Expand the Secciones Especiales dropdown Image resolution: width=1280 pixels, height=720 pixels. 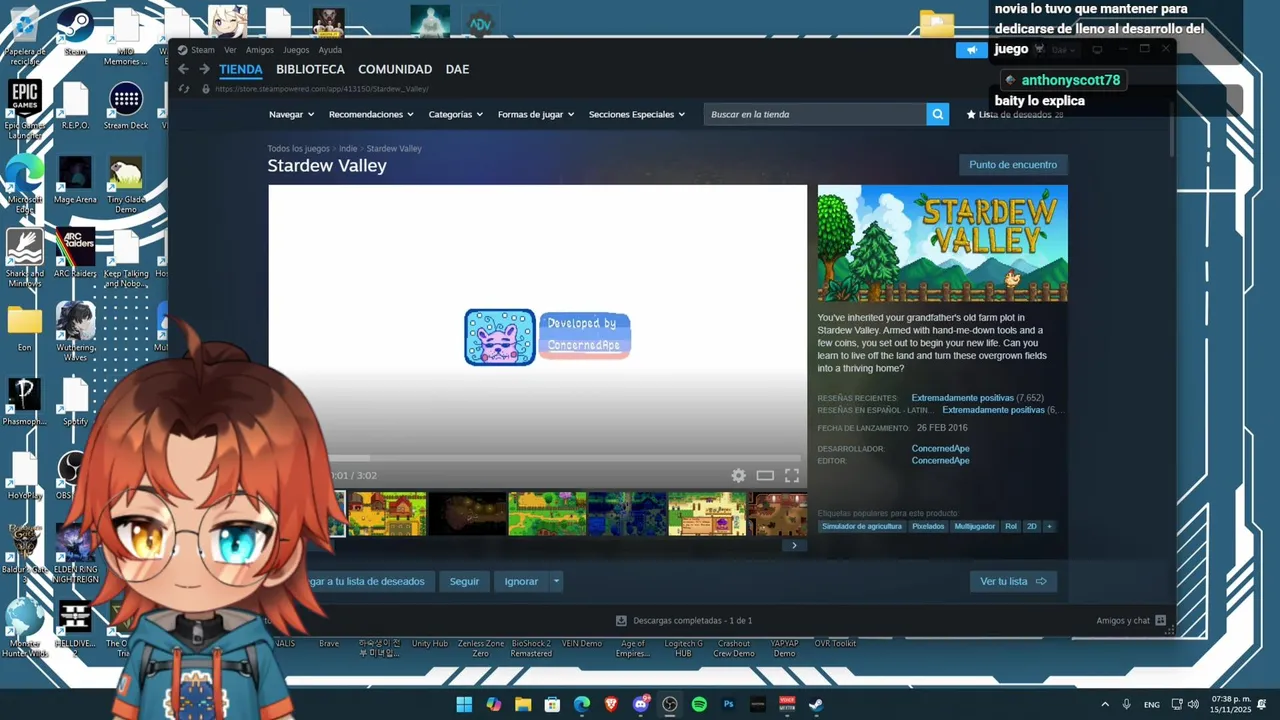(x=637, y=114)
